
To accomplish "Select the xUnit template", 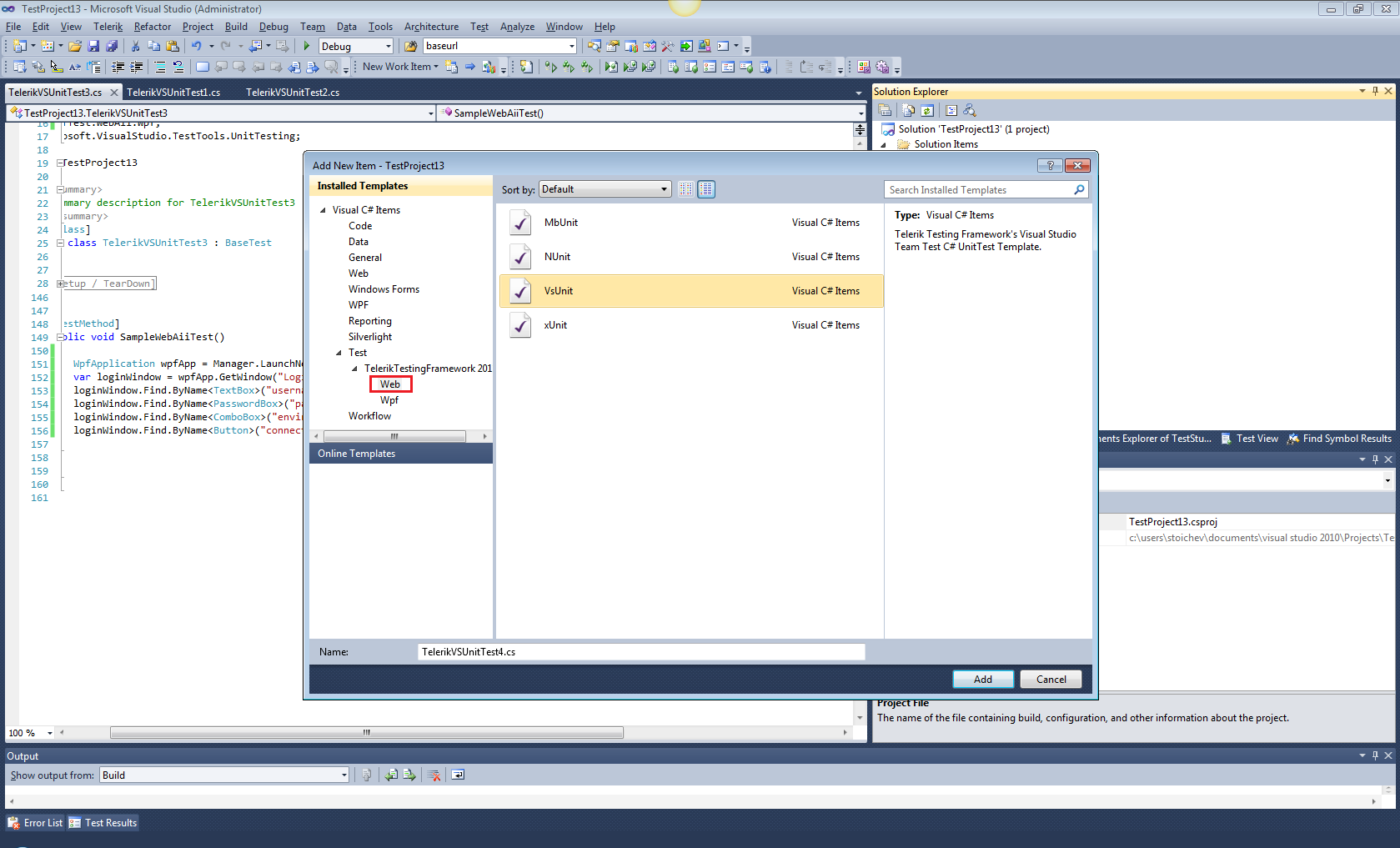I will point(691,325).
